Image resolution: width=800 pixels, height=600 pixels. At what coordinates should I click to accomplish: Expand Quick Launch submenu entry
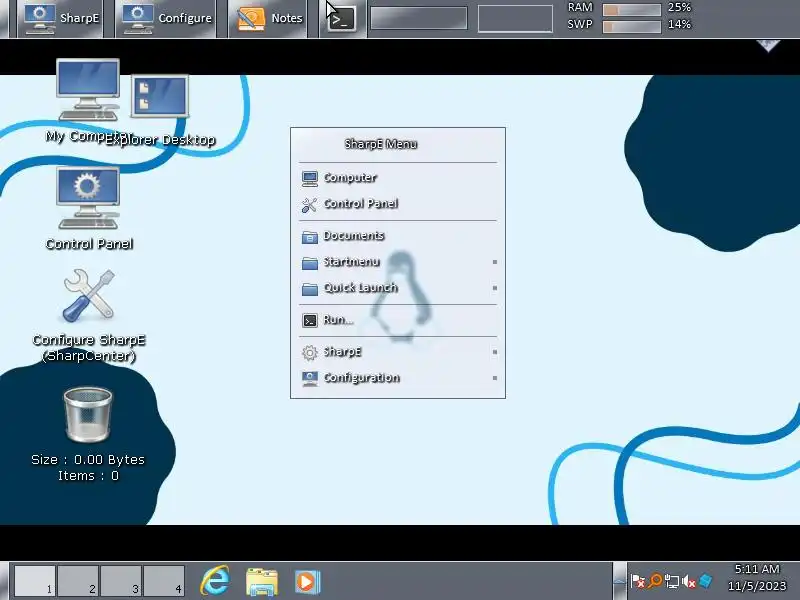pos(397,288)
